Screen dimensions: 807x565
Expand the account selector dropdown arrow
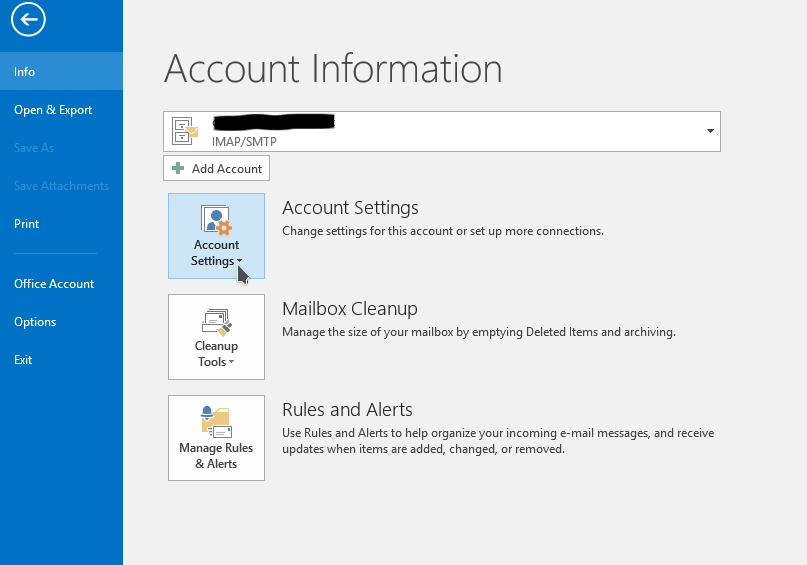coord(709,131)
